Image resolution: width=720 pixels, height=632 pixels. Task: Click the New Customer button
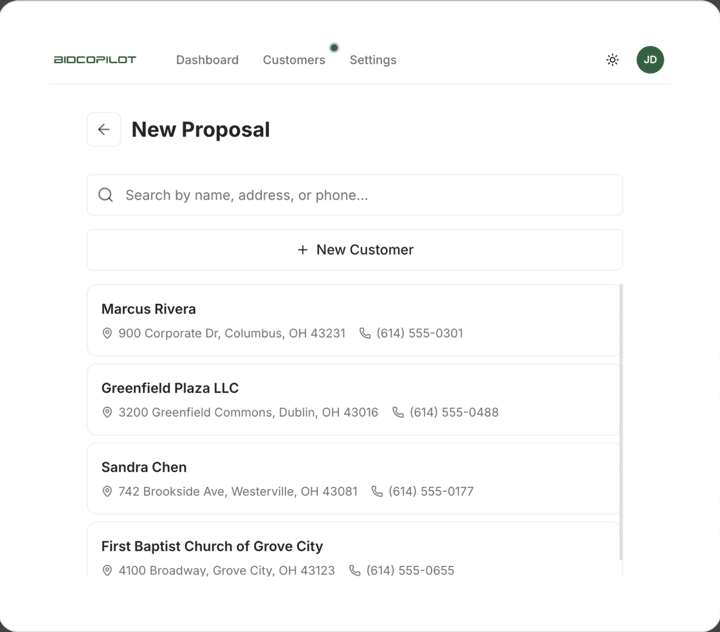354,250
